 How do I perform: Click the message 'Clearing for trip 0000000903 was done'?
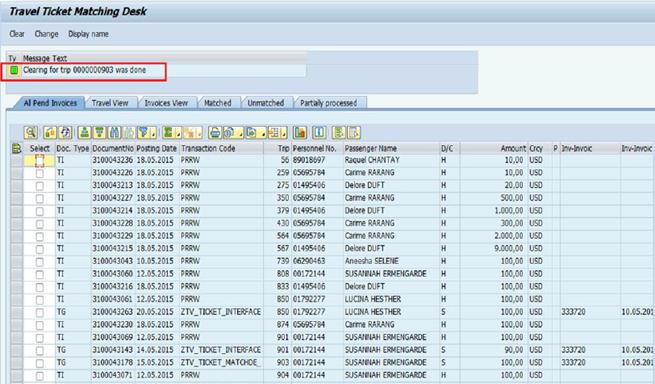[x=84, y=70]
